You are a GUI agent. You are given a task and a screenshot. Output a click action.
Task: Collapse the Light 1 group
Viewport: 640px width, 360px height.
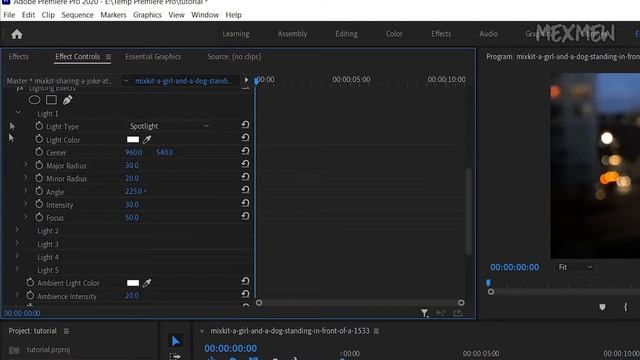click(18, 113)
